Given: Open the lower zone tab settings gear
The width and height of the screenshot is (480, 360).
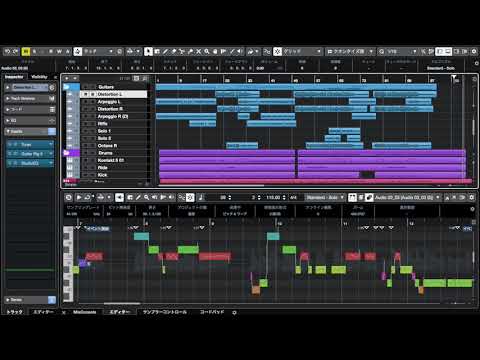Looking at the screenshot, I should coord(234,313).
